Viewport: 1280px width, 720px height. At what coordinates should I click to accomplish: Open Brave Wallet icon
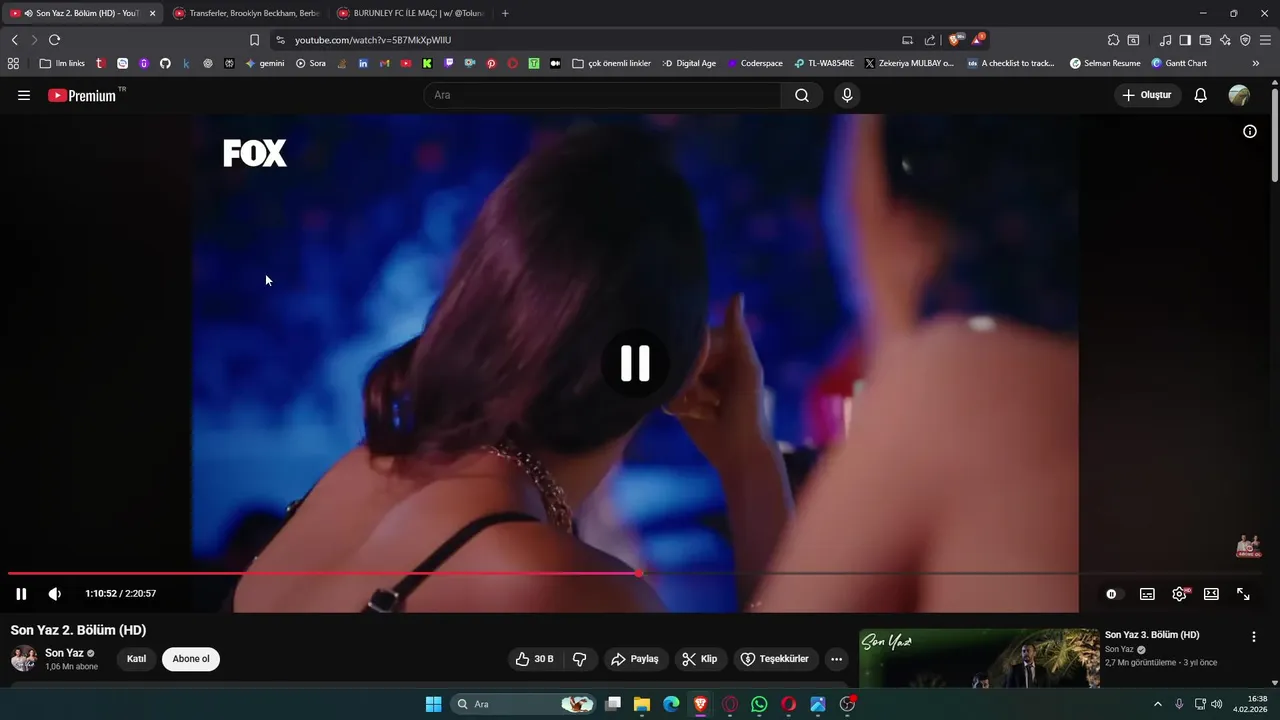(x=1205, y=40)
